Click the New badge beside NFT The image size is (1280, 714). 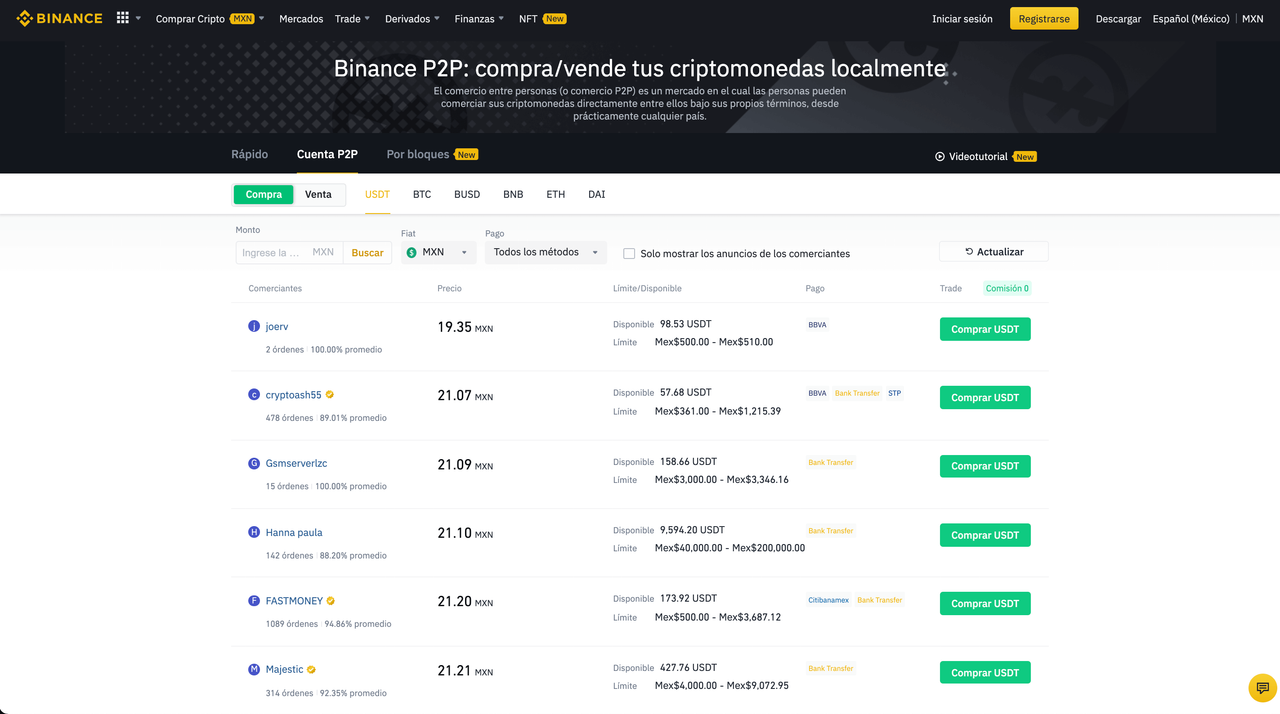pos(555,18)
